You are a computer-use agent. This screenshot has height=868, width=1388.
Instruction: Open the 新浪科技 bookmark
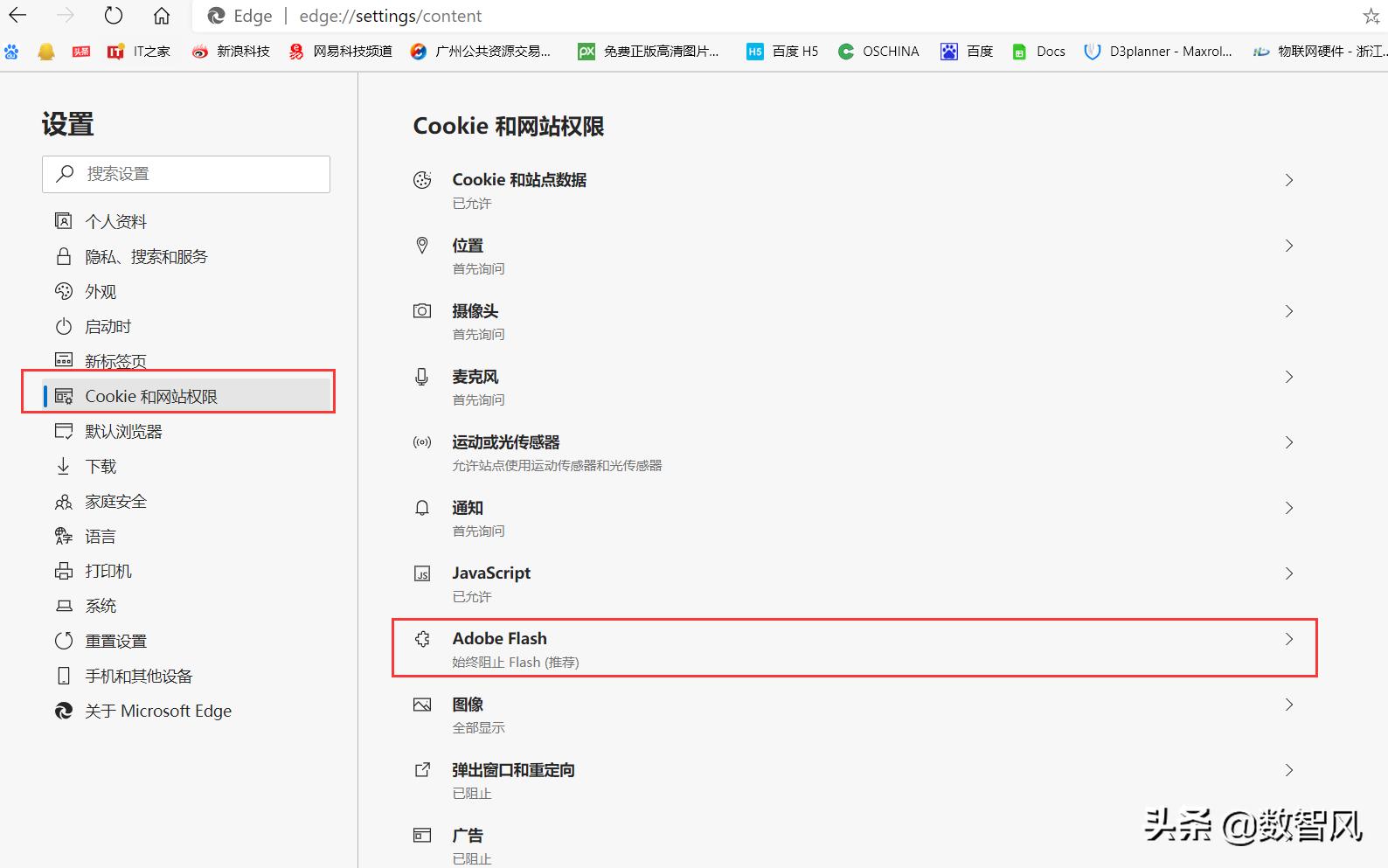point(232,52)
